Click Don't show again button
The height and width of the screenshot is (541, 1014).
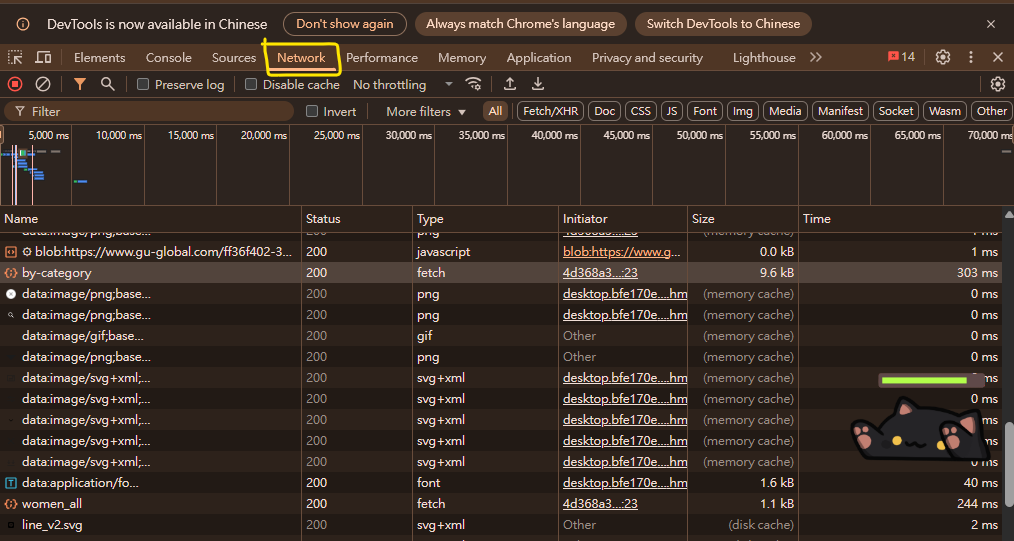pos(345,24)
